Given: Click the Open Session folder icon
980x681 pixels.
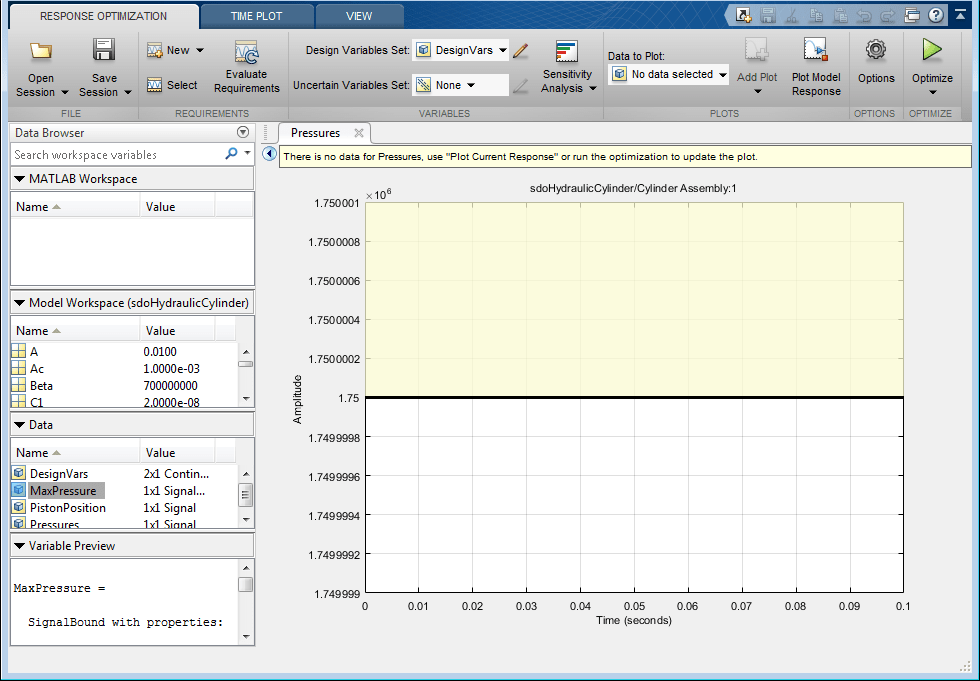Looking at the screenshot, I should coord(41,52).
